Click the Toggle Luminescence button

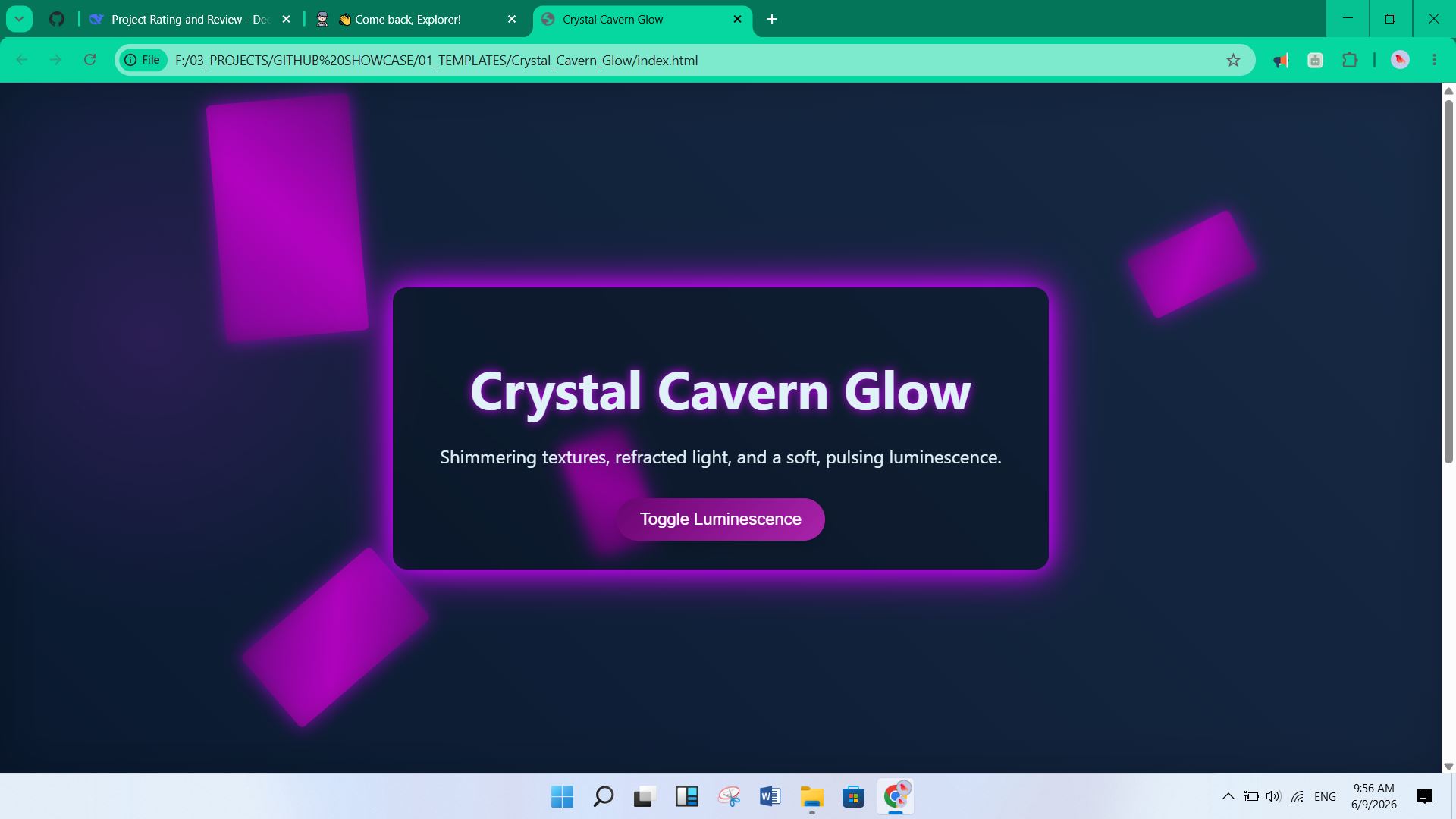(720, 519)
